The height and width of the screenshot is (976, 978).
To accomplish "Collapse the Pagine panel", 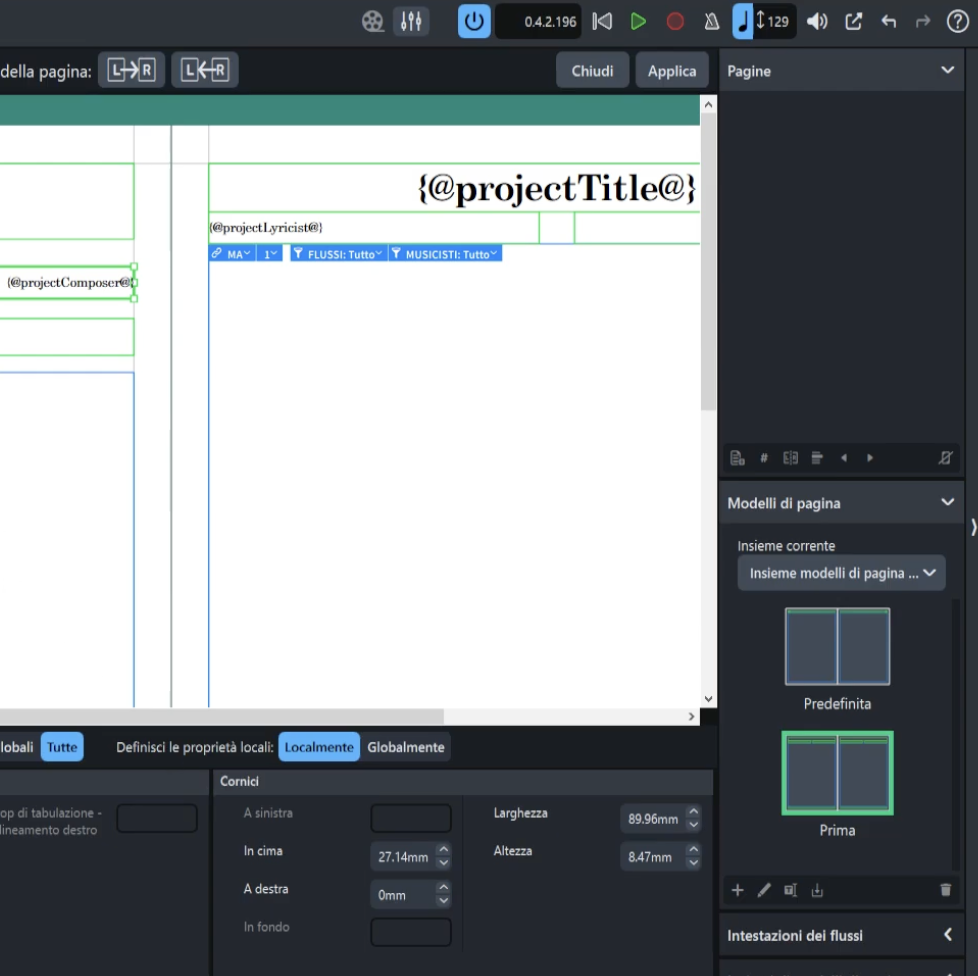I will click(947, 71).
